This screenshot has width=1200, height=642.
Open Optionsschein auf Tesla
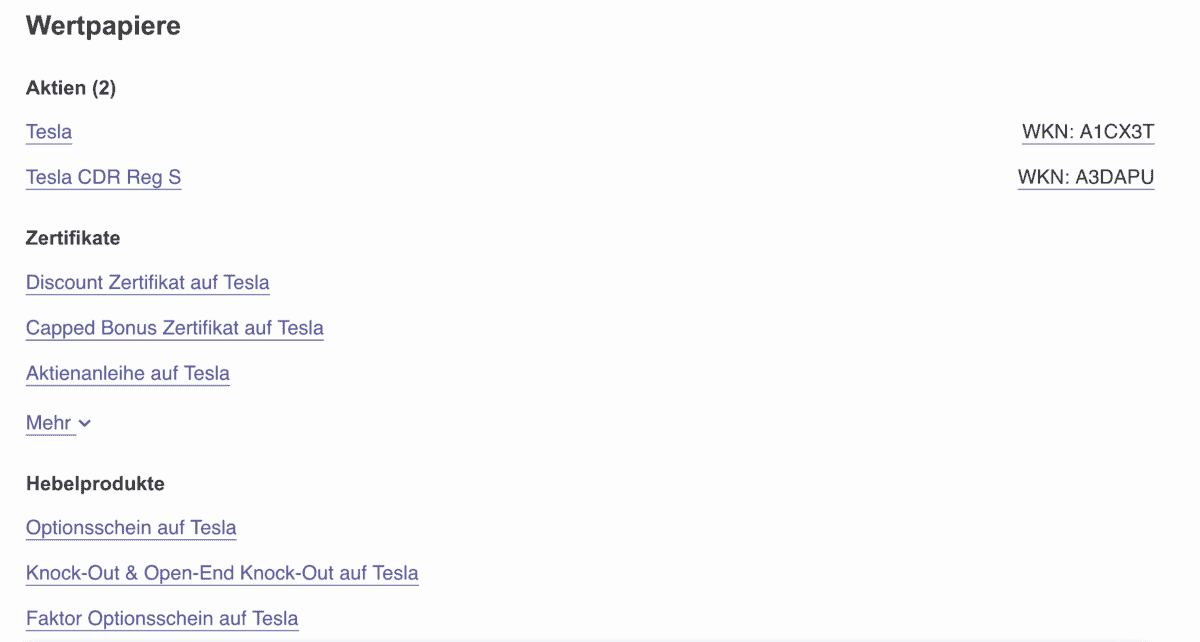click(131, 528)
